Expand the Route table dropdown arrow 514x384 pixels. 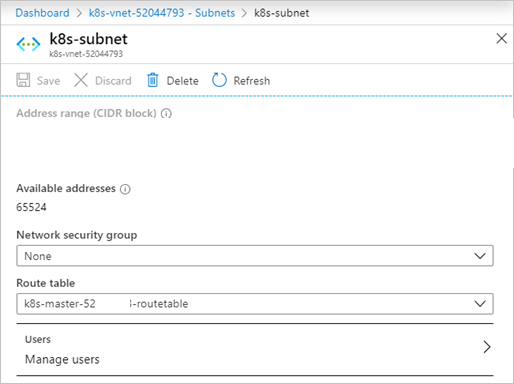(x=480, y=304)
